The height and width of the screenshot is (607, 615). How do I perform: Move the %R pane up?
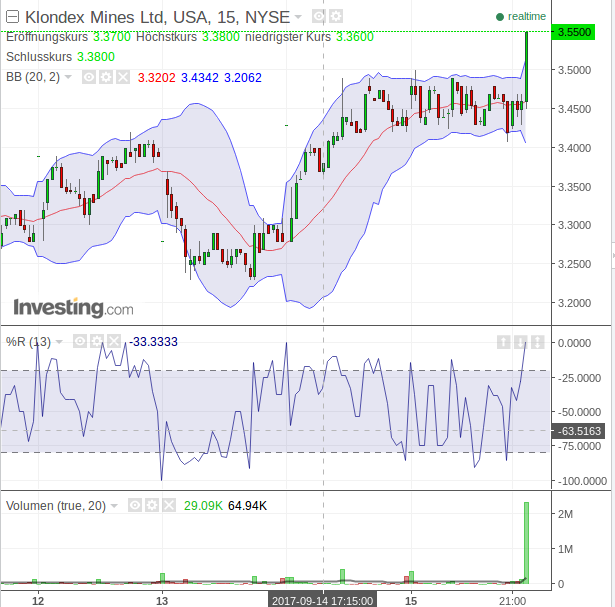coord(504,342)
